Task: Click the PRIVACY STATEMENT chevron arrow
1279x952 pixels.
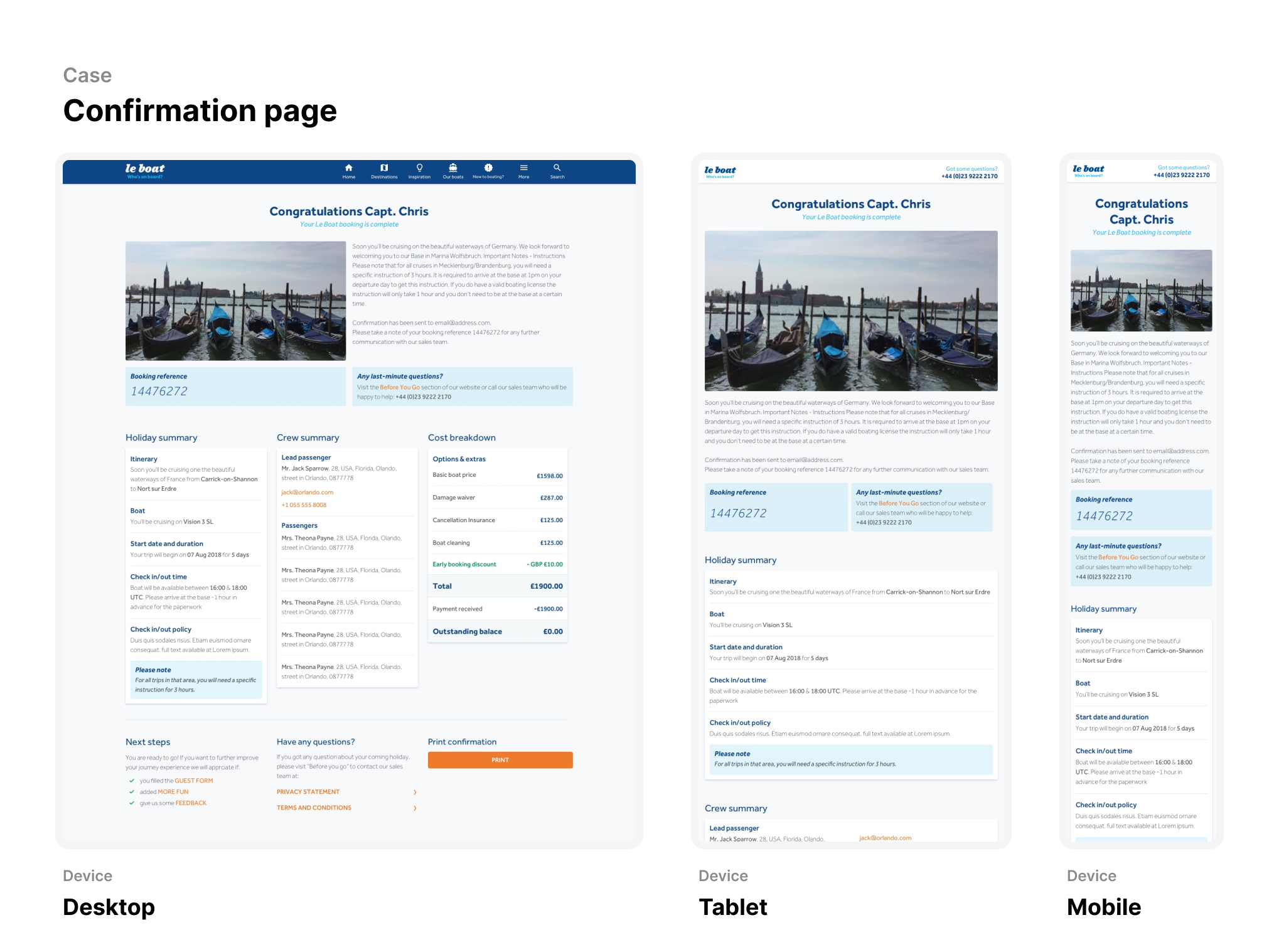Action: (415, 793)
